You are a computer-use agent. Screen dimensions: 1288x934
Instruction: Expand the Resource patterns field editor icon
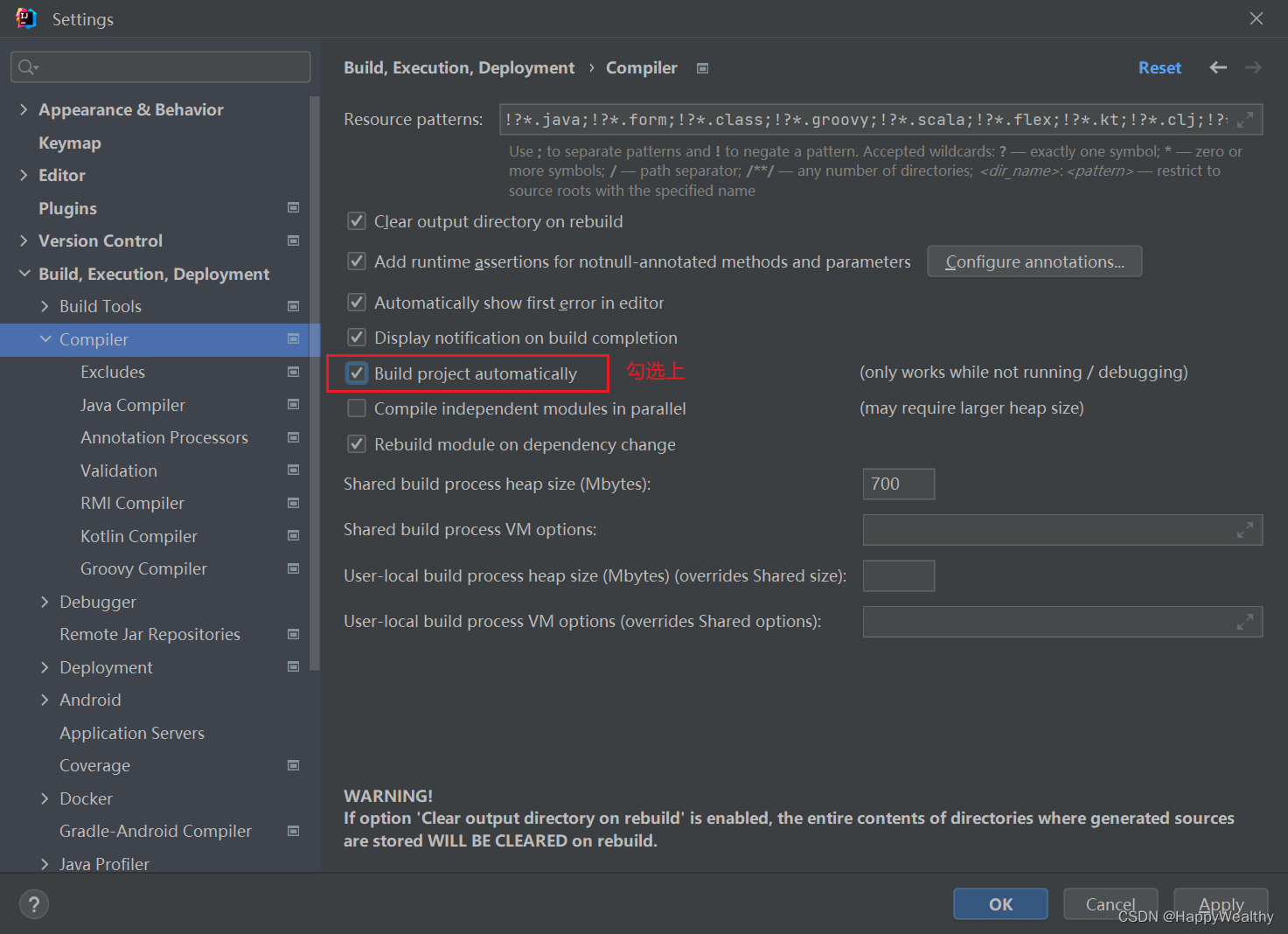[1245, 119]
